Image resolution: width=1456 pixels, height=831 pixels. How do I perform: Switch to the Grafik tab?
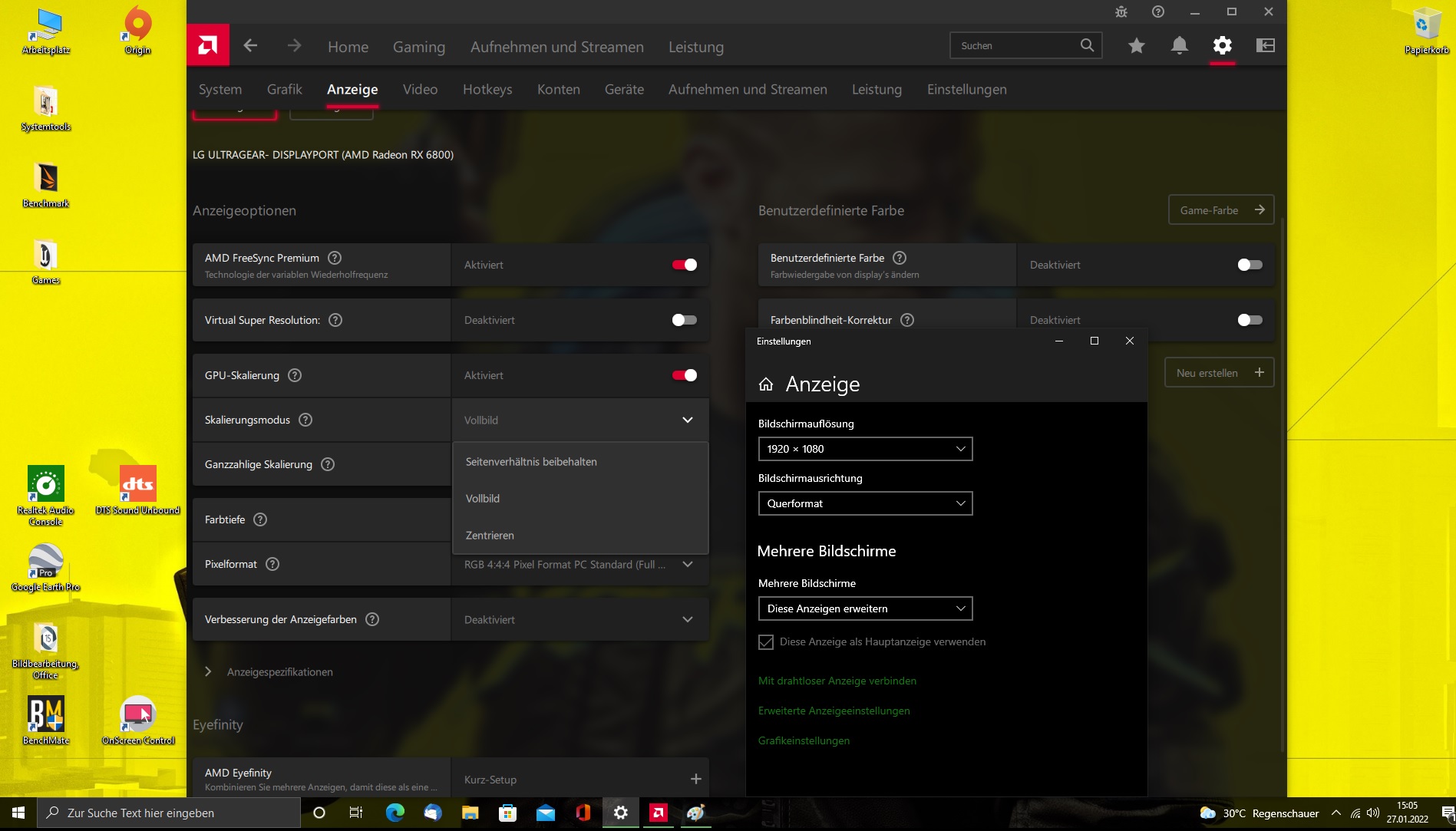coord(285,89)
